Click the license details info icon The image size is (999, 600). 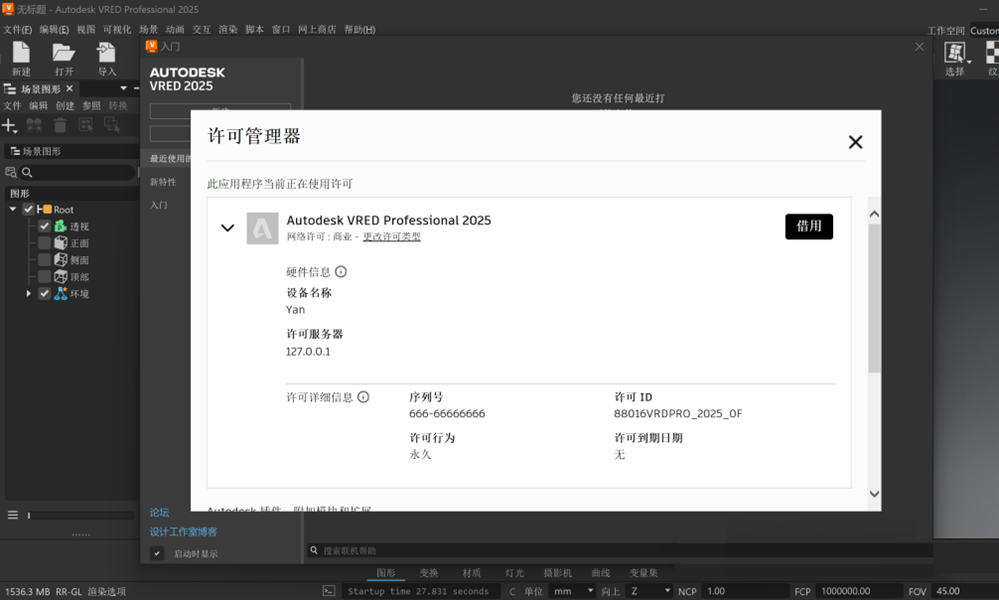[363, 397]
